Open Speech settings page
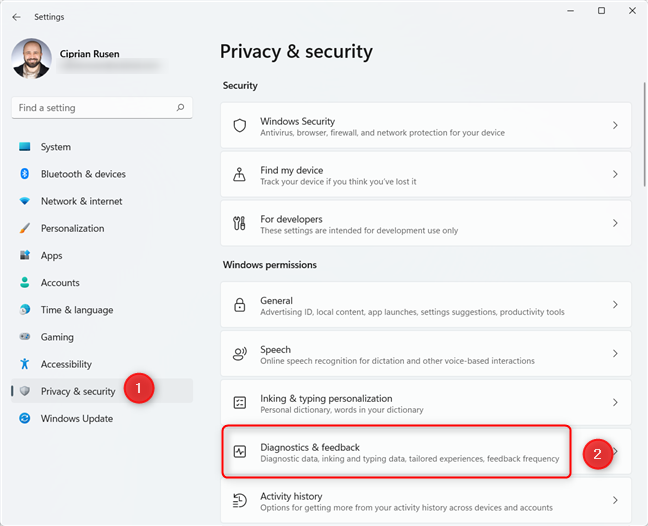648x526 pixels. coord(426,354)
